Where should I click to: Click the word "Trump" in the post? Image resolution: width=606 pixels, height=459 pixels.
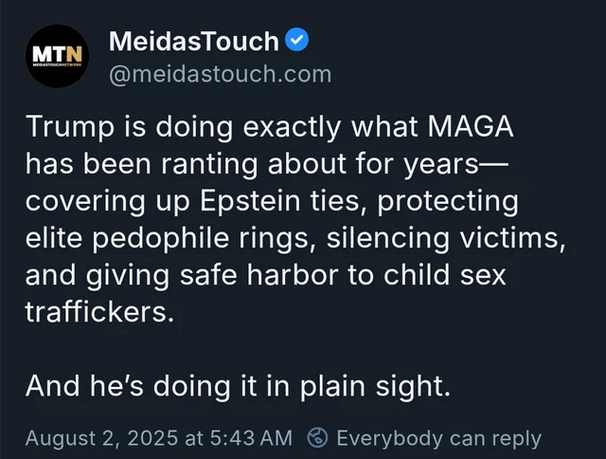click(x=70, y=128)
